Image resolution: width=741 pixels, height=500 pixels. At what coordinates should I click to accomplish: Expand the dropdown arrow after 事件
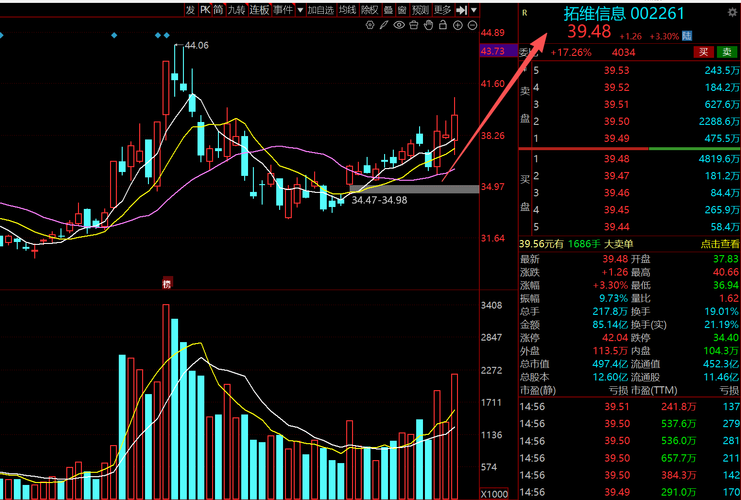point(300,10)
